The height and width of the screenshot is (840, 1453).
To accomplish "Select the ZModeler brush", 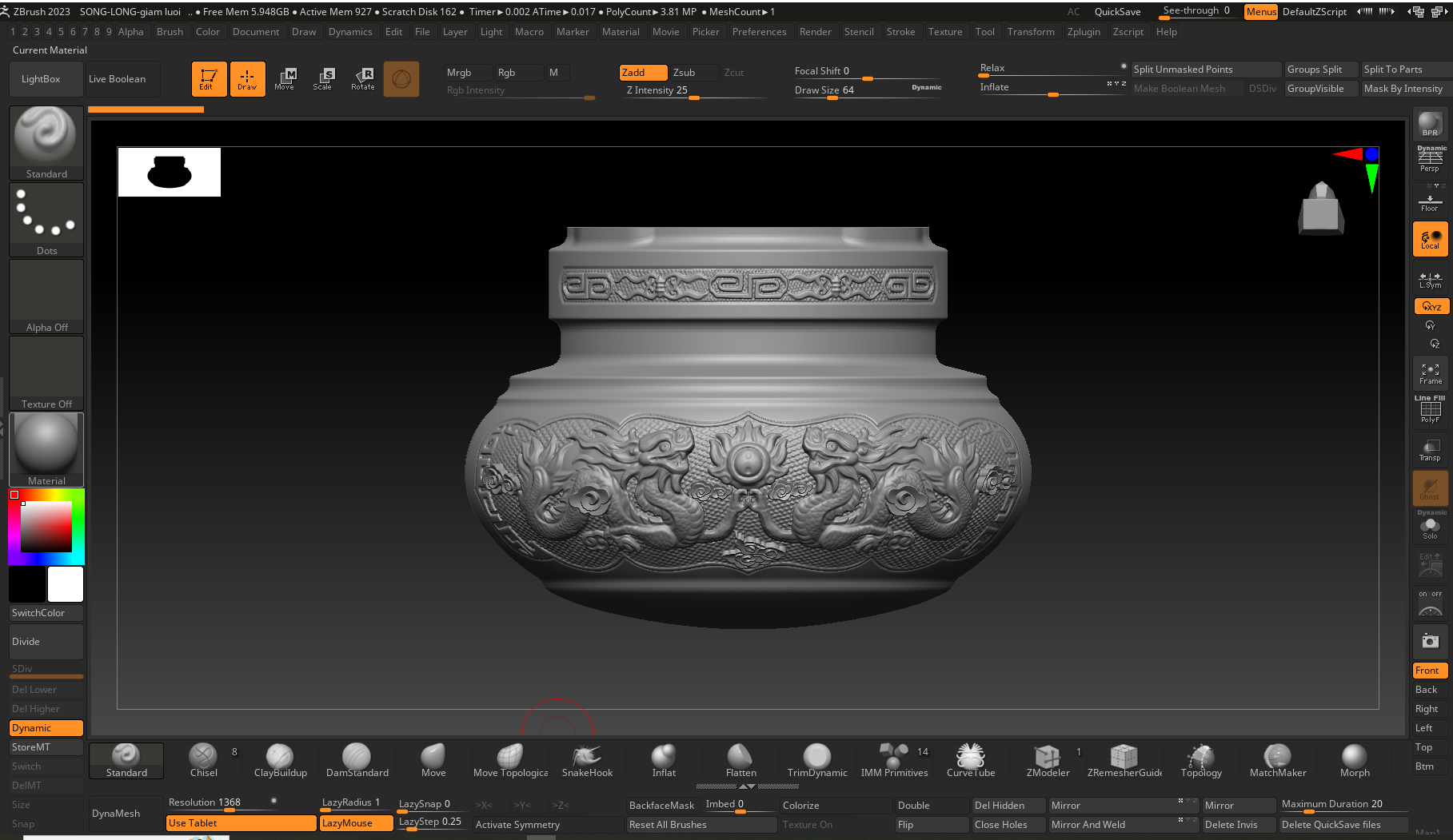I will [1048, 759].
